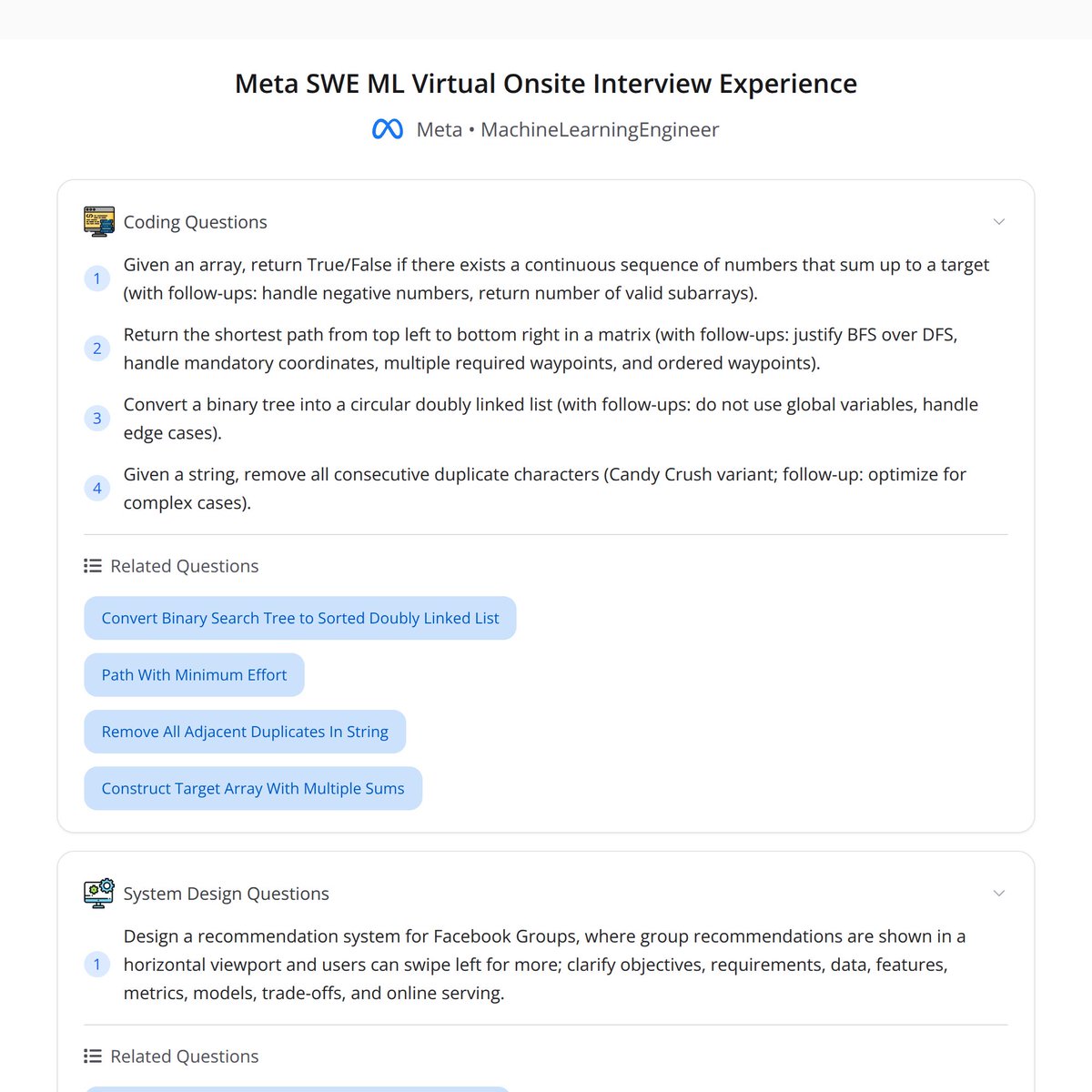Viewport: 1092px width, 1092px height.
Task: Open Construct Target Array With Multiple Sums
Action: tap(253, 789)
